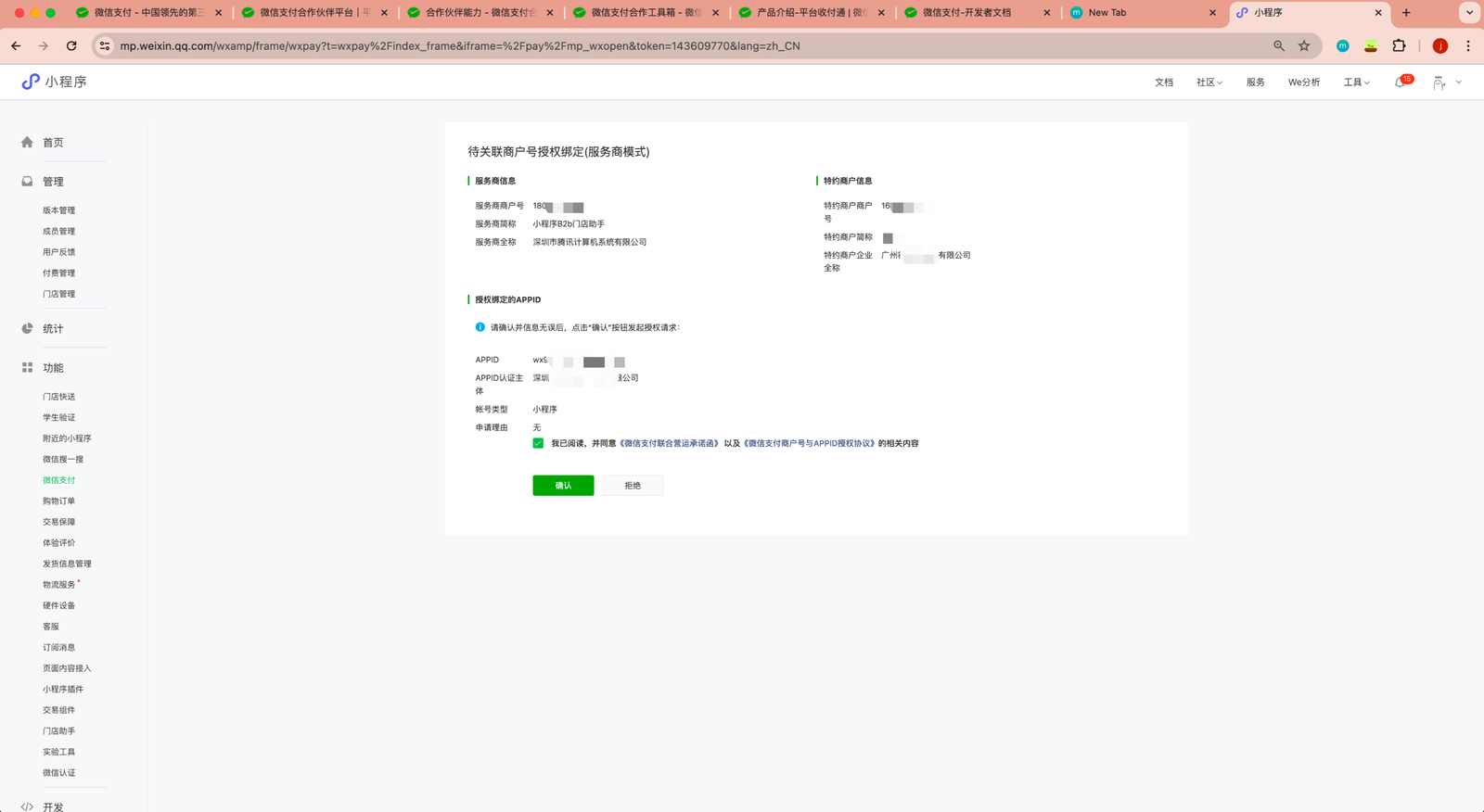Open 成员管理 in the sidebar
1484x812 pixels.
59,231
